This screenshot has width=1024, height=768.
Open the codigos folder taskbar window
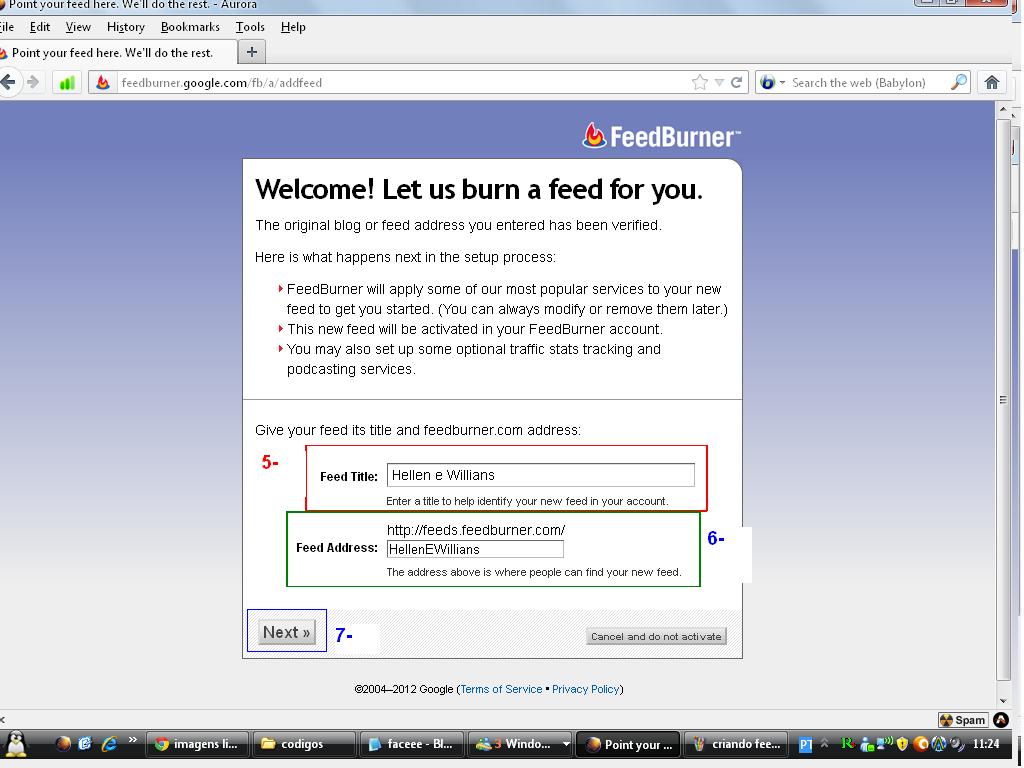click(304, 744)
